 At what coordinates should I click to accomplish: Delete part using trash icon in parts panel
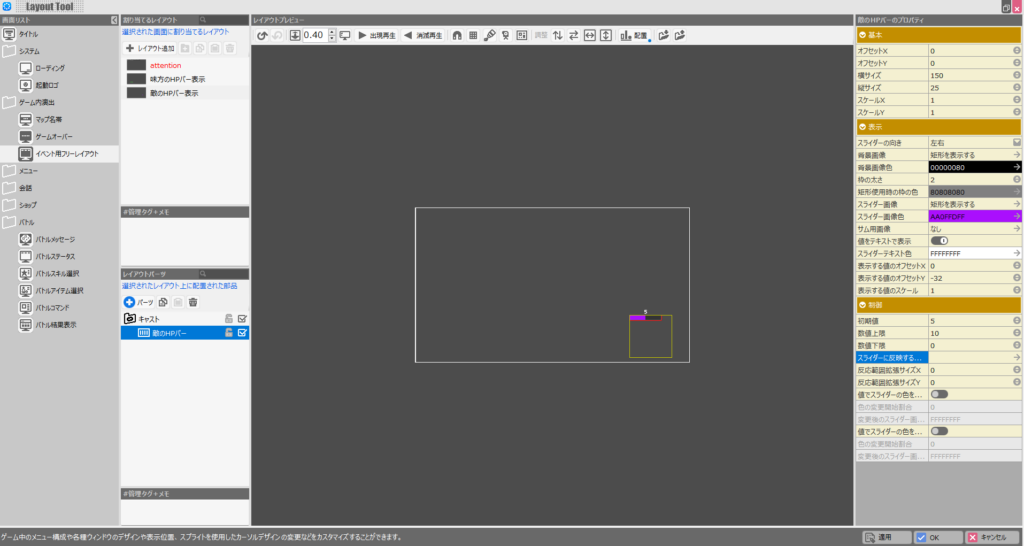tap(193, 302)
